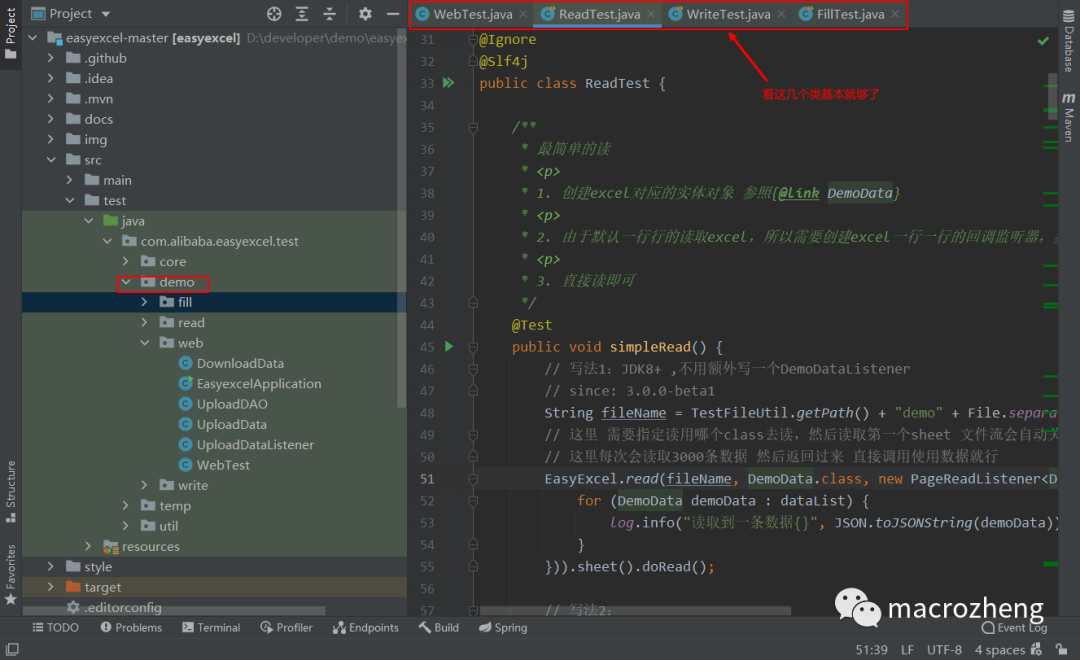Expand the read package

click(144, 322)
